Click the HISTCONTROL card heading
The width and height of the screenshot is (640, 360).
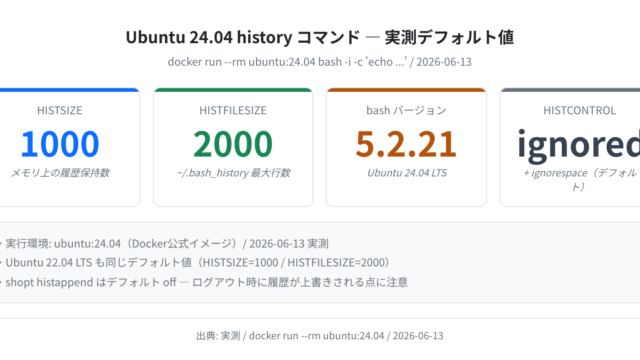[x=579, y=110]
